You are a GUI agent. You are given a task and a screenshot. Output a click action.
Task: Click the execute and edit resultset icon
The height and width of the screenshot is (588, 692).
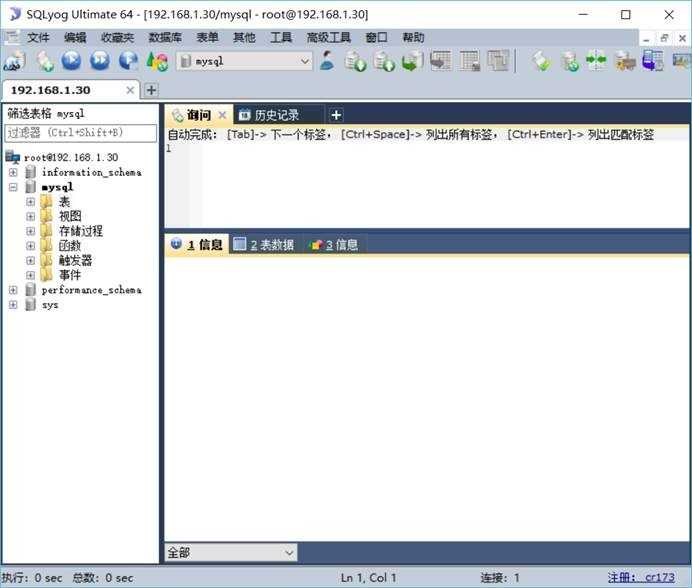click(129, 61)
